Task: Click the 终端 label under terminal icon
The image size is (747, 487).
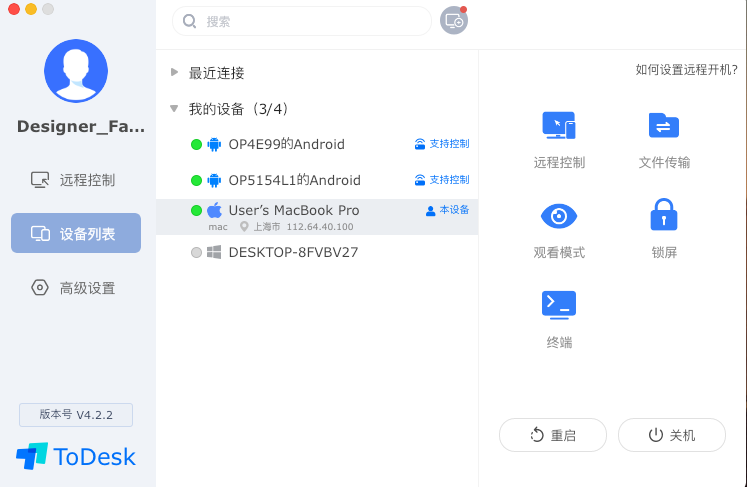Action: [559, 342]
